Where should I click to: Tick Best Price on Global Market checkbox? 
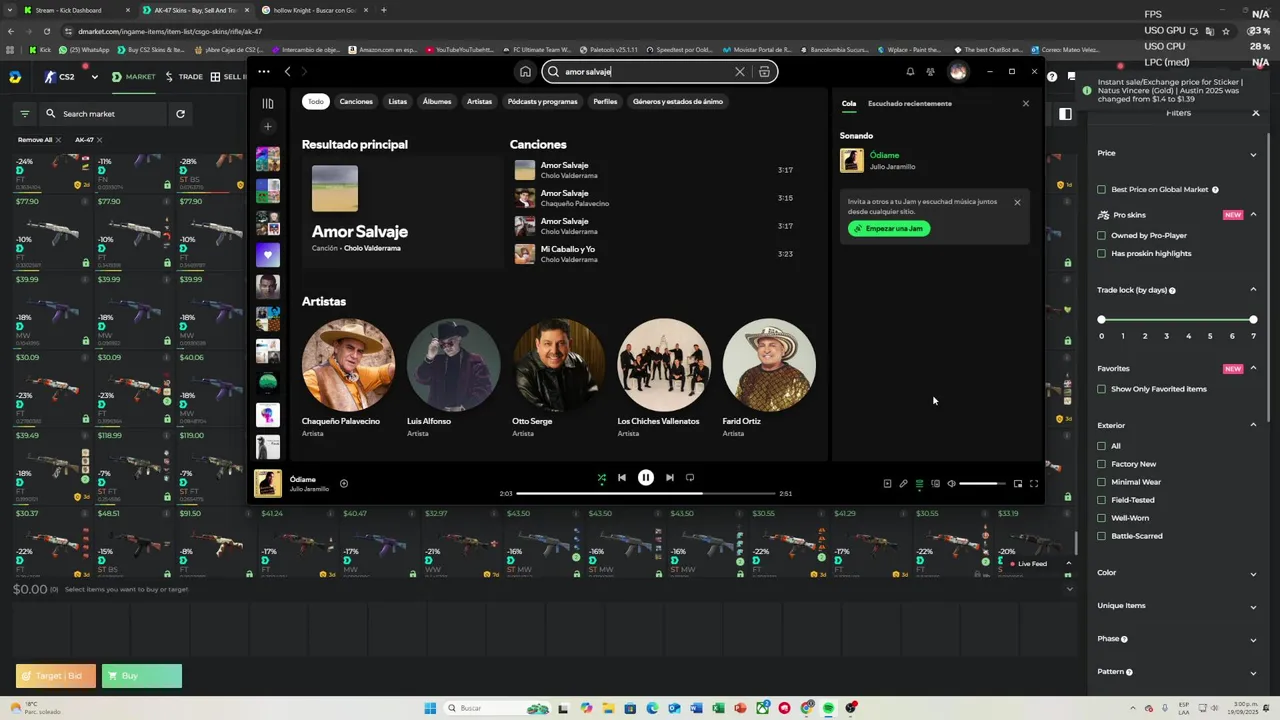[1102, 190]
